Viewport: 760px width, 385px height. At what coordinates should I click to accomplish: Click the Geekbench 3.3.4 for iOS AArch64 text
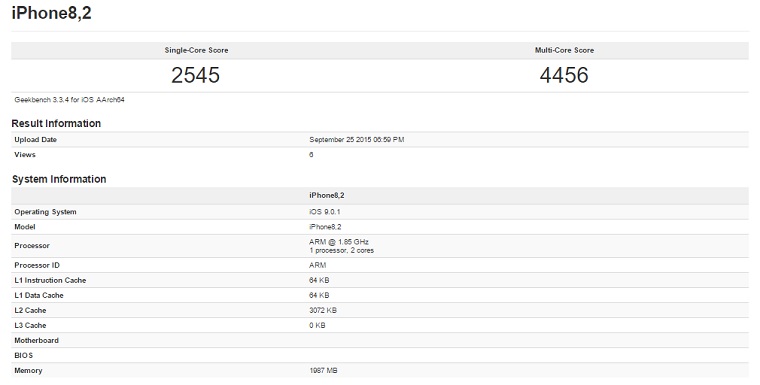coord(69,100)
